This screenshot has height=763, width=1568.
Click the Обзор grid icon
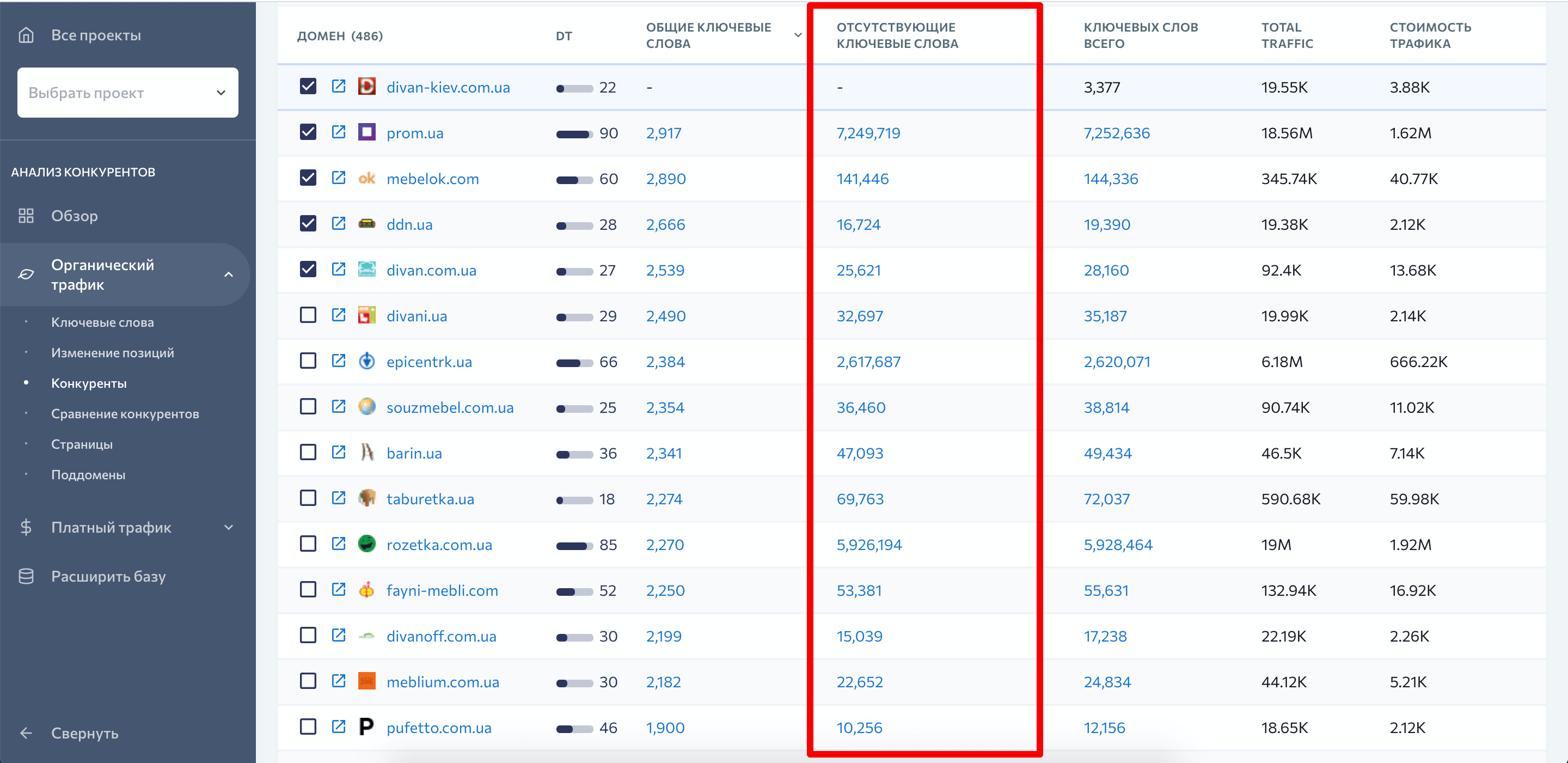[26, 216]
